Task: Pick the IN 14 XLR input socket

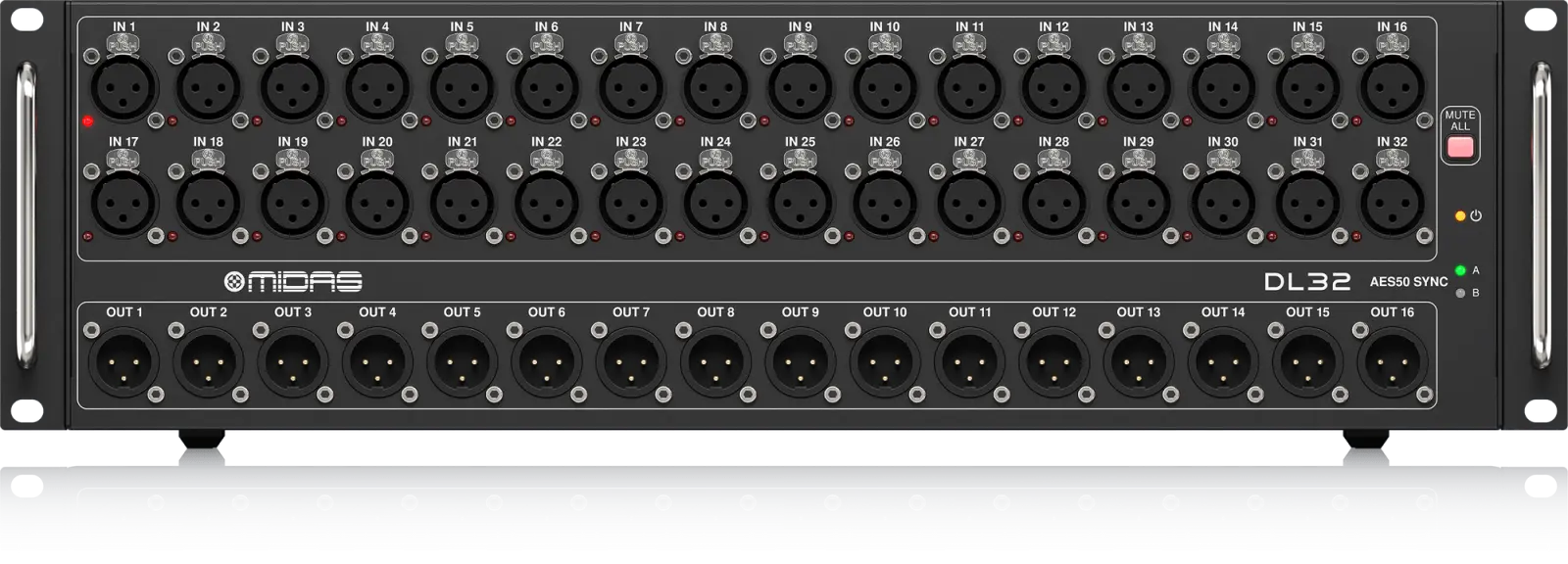Action: (x=1223, y=87)
